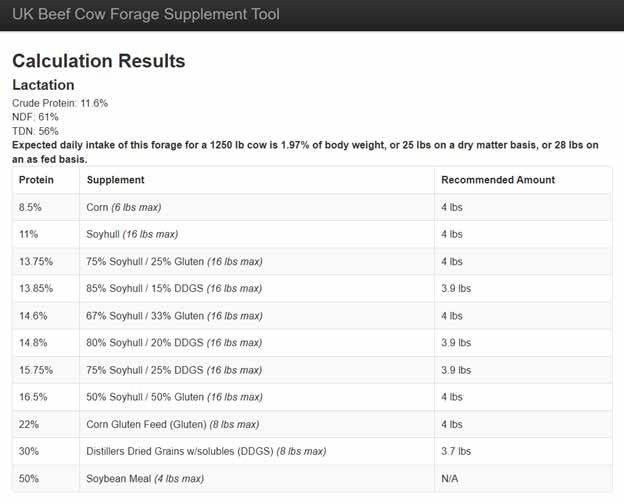Click the Soyhull (16 lbs max) supplement cell
Viewport: 624px width, 504px height.
click(x=133, y=234)
